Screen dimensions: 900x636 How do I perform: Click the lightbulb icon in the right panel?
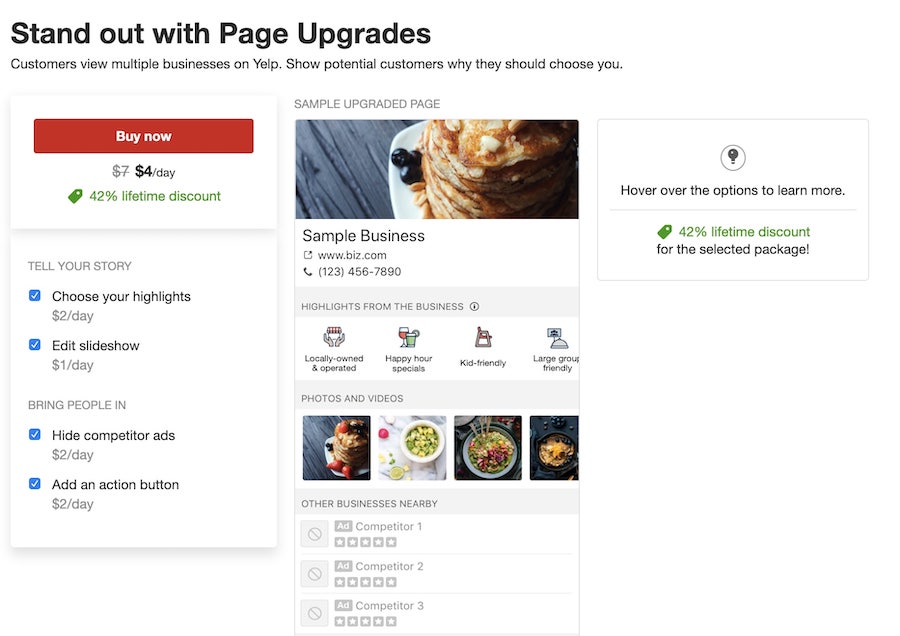(732, 156)
